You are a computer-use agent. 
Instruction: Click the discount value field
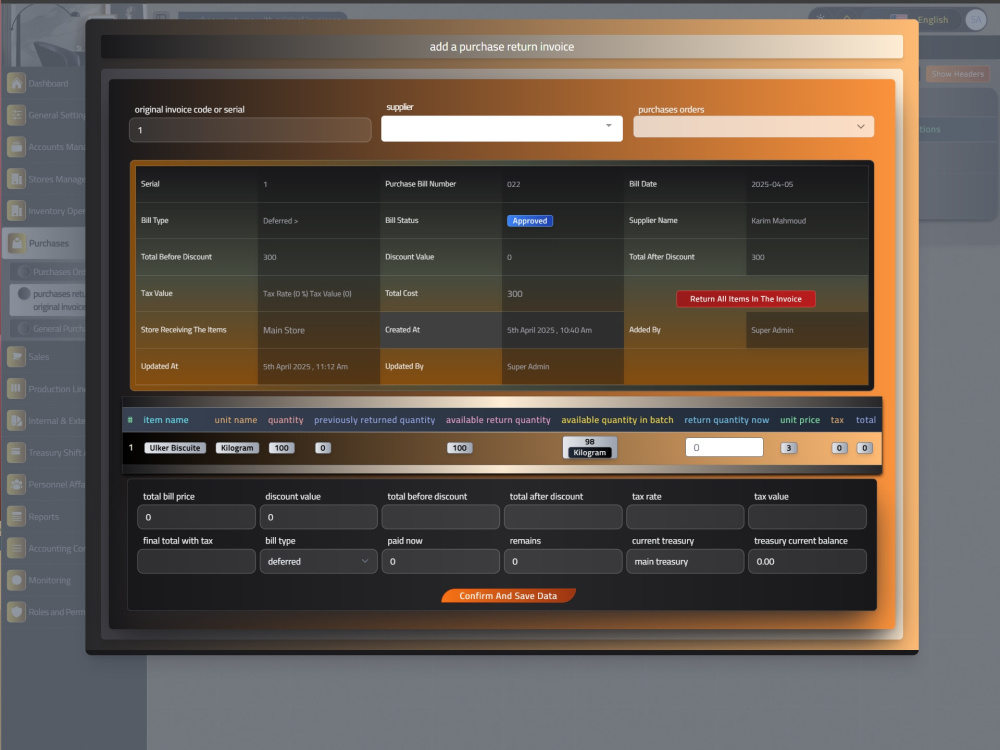[318, 517]
